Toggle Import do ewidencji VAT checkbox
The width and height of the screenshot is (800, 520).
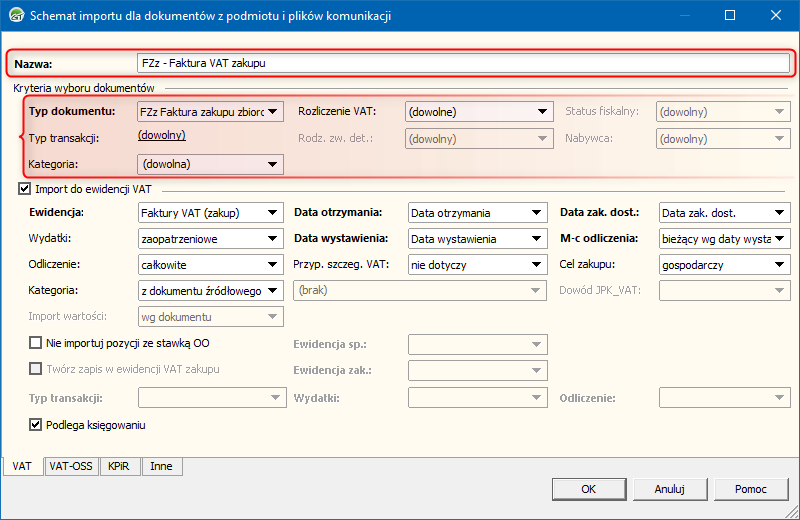coord(25,188)
